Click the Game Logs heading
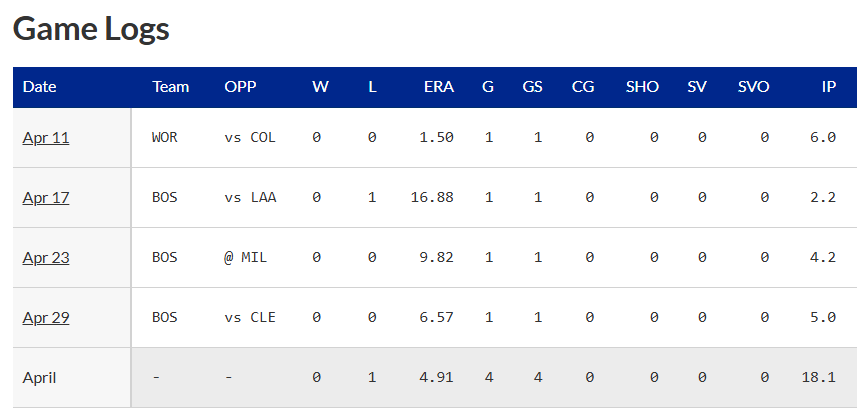The image size is (857, 408). coord(91,29)
